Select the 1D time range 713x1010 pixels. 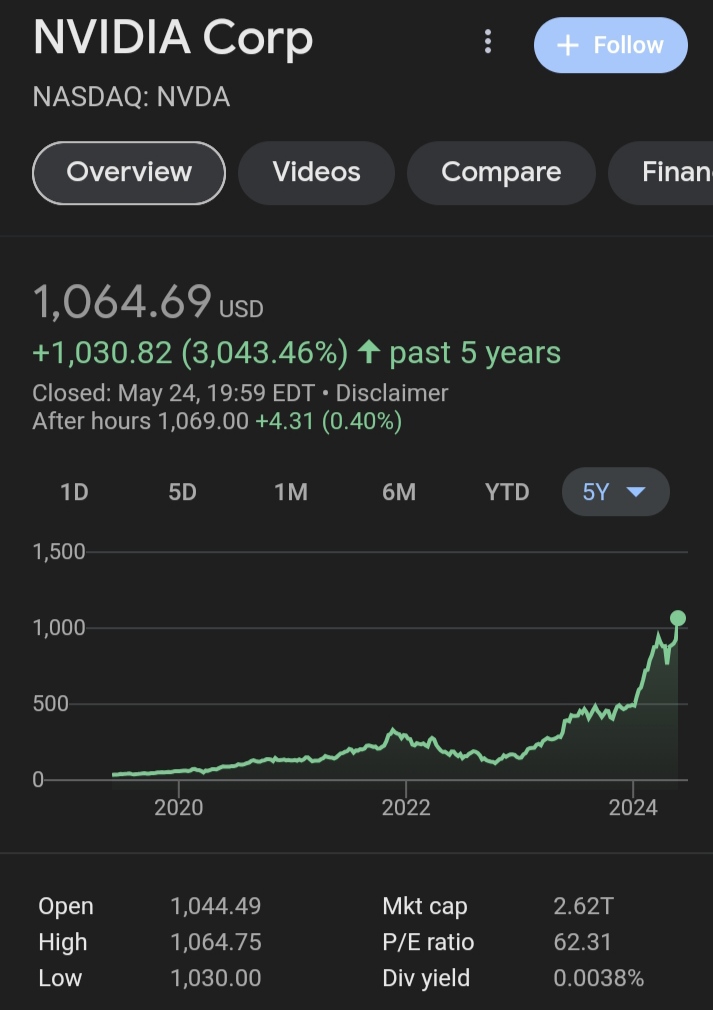(x=75, y=492)
